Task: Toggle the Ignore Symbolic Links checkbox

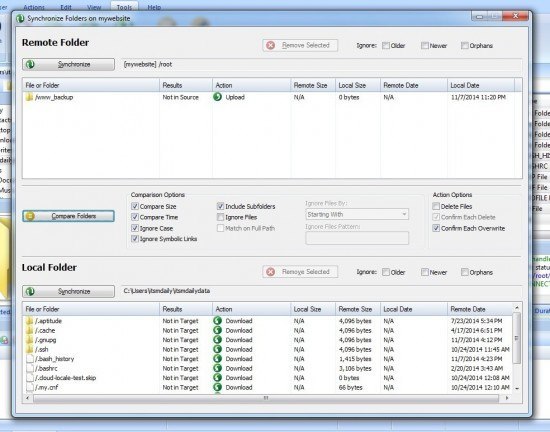Action: coord(135,239)
